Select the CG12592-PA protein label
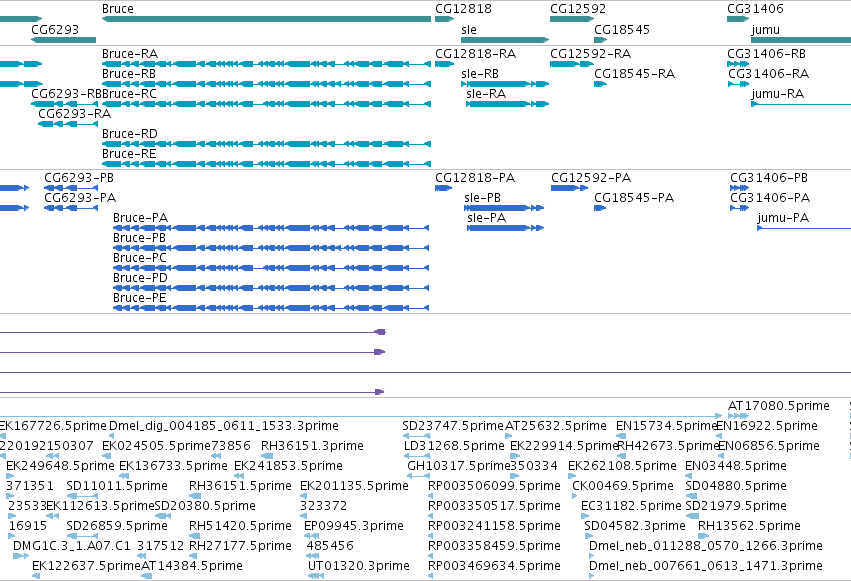This screenshot has width=851, height=581. click(x=591, y=178)
